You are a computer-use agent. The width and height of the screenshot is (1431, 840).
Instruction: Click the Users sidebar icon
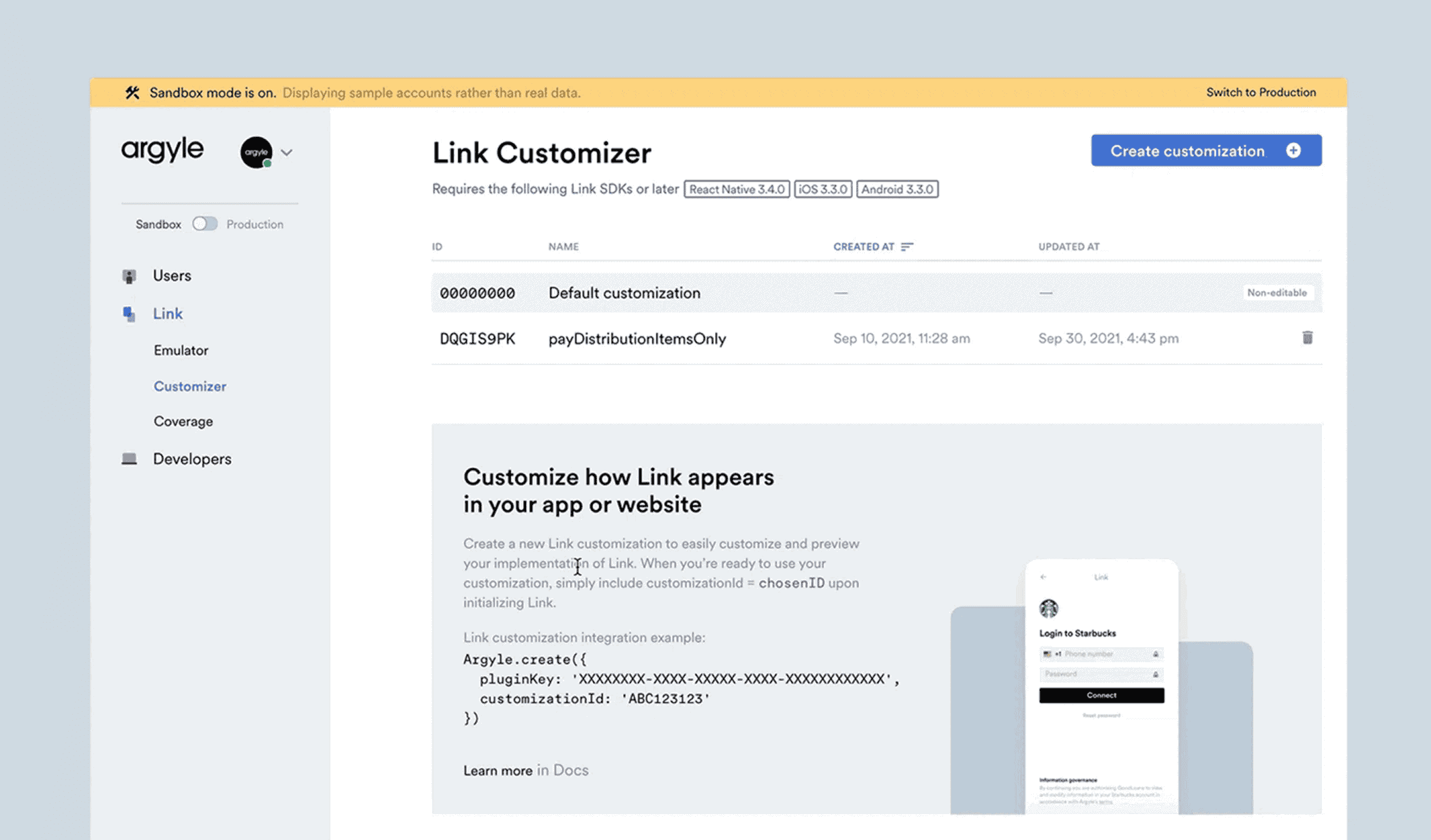(x=129, y=276)
